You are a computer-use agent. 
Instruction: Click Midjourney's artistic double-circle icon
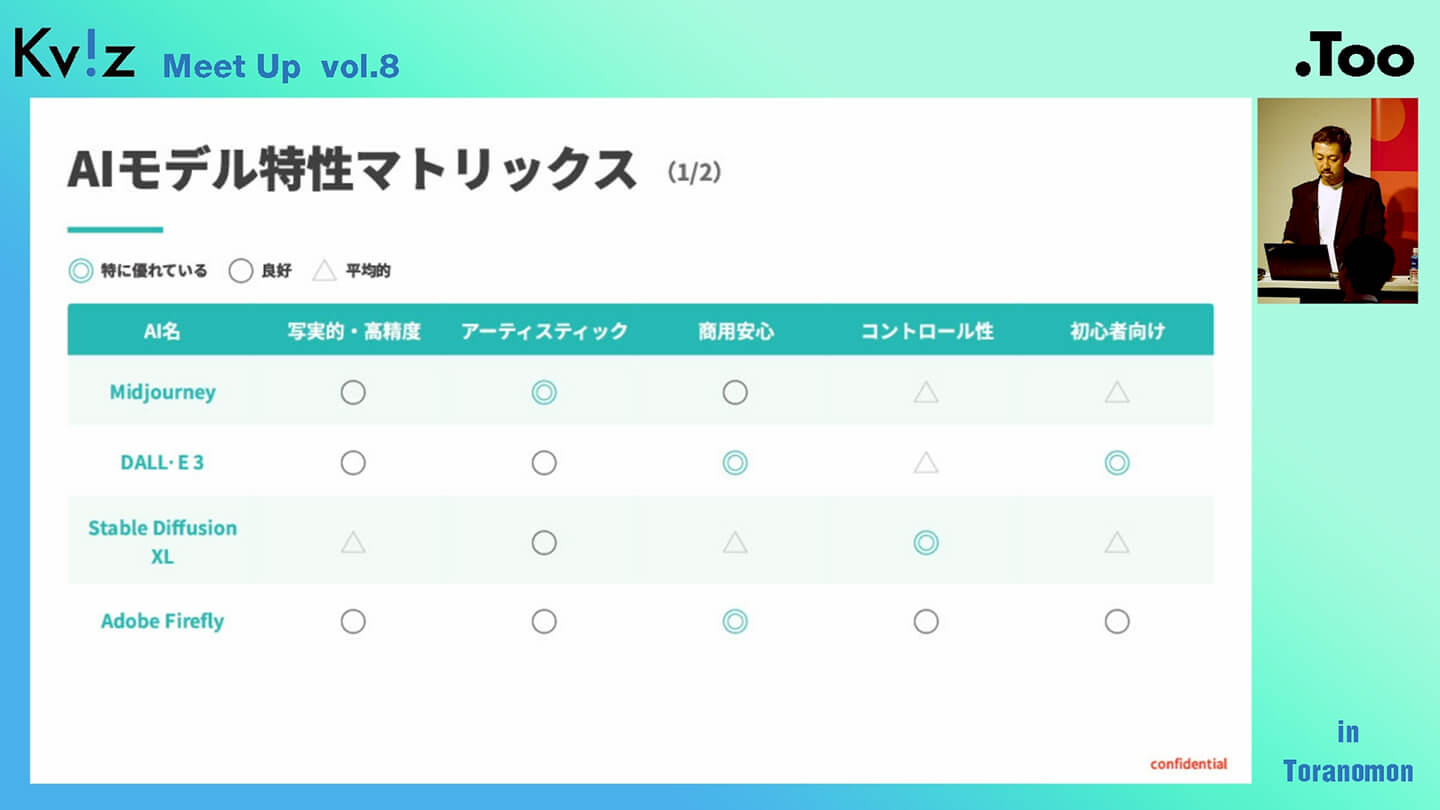(544, 393)
